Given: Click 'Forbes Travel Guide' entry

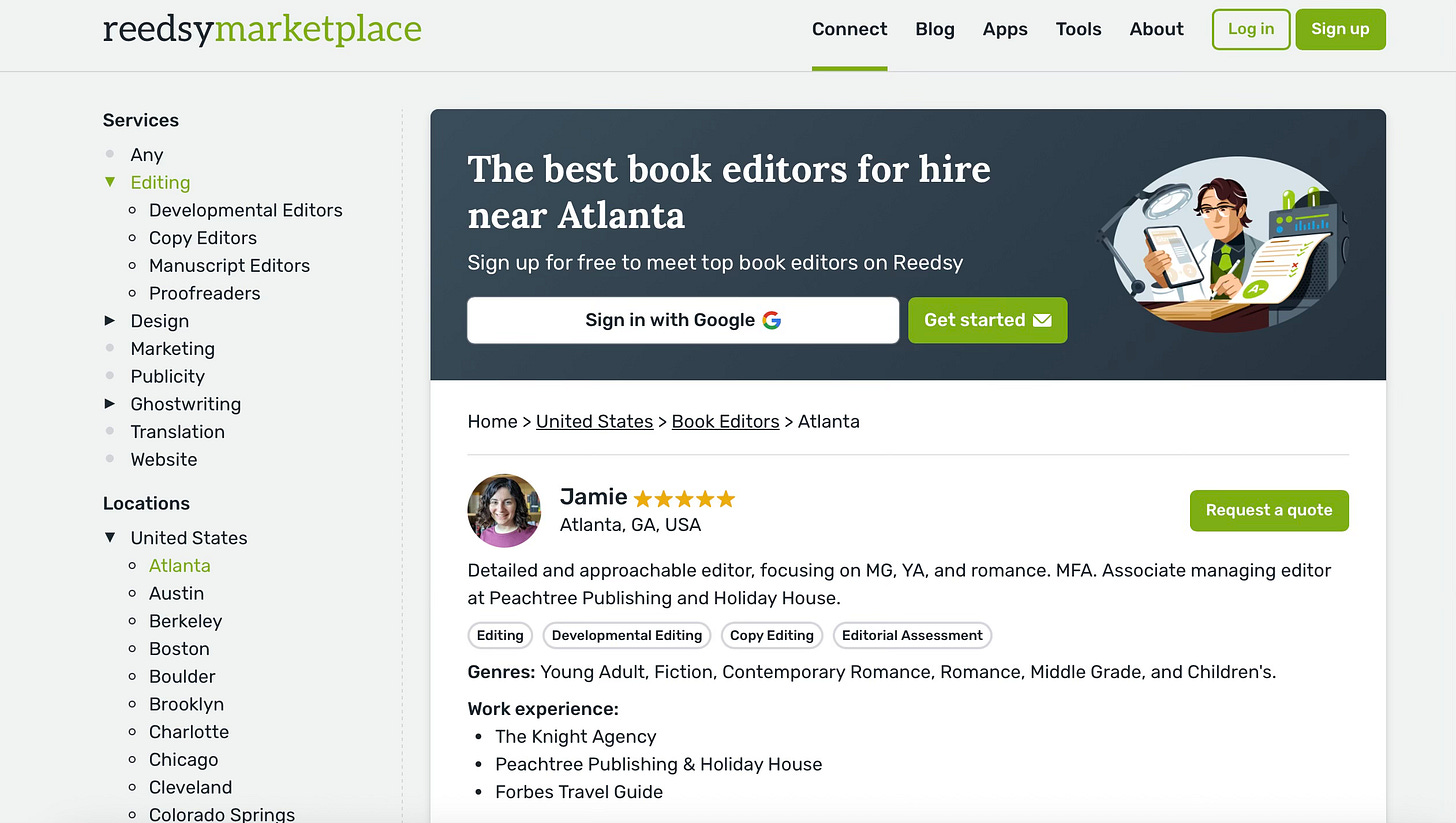Looking at the screenshot, I should tap(578, 792).
